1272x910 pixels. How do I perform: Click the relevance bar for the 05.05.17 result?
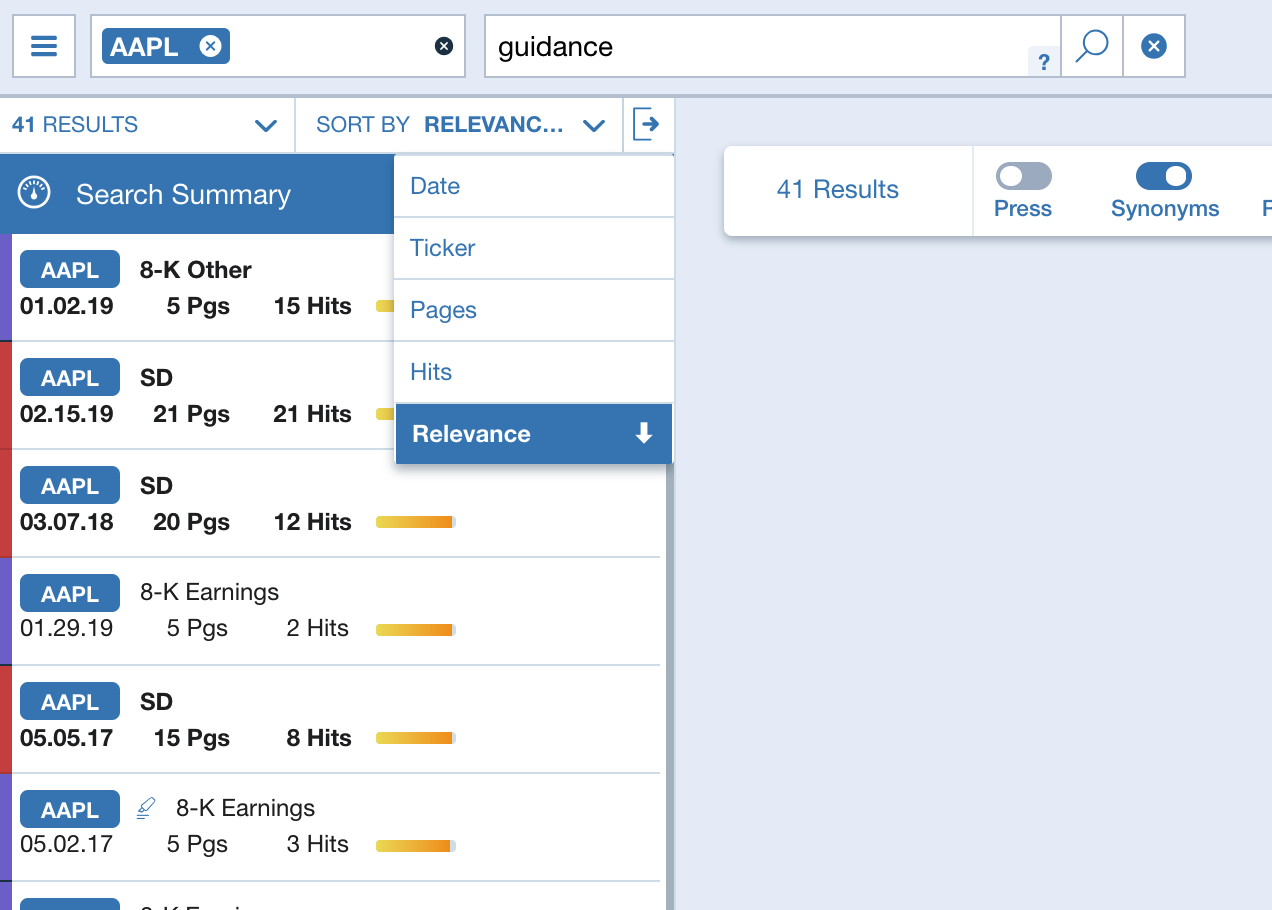416,738
